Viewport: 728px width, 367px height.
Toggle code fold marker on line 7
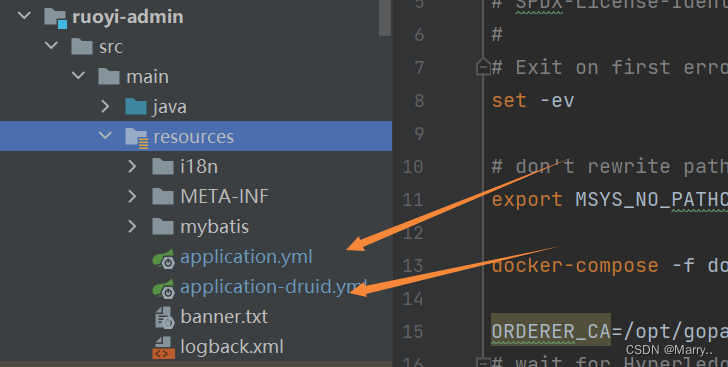(x=483, y=67)
